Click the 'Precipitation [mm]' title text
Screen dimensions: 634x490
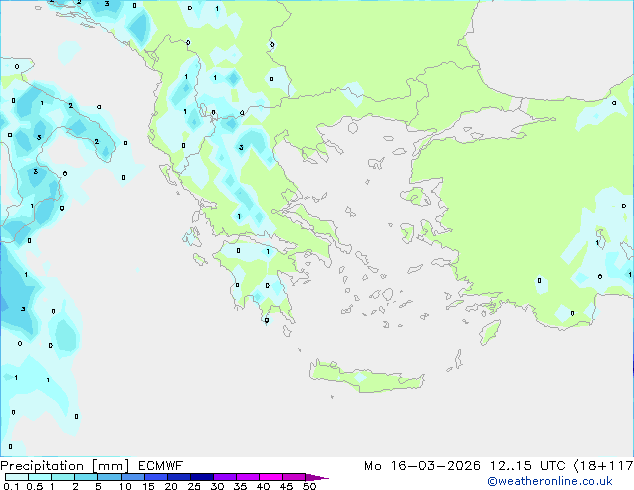pos(65,466)
